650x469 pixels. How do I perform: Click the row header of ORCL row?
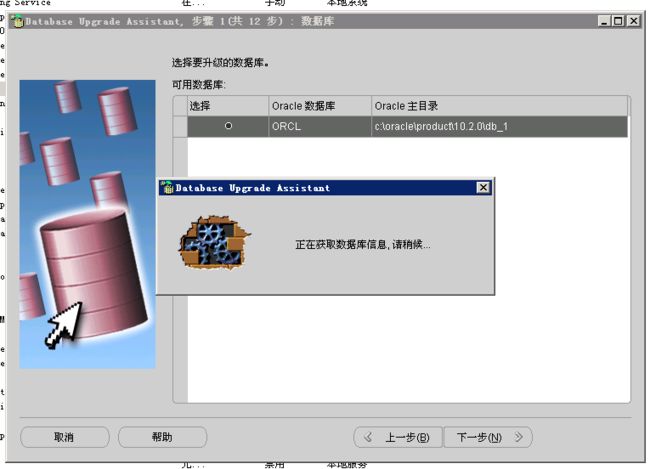coord(180,126)
